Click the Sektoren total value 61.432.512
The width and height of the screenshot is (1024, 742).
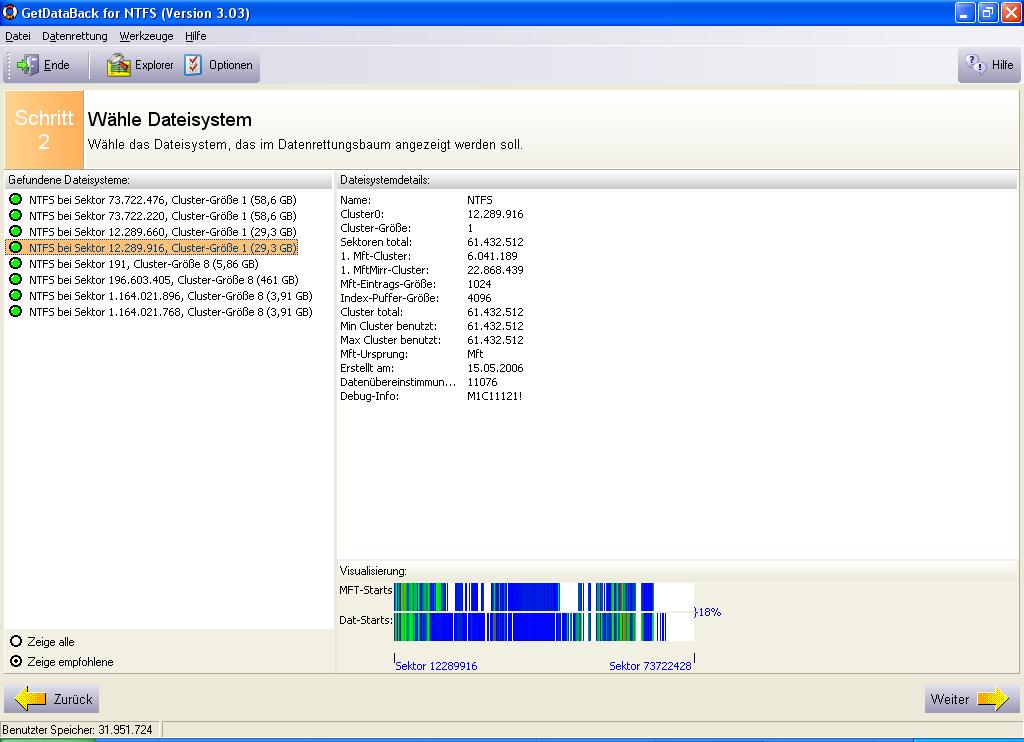[x=495, y=242]
